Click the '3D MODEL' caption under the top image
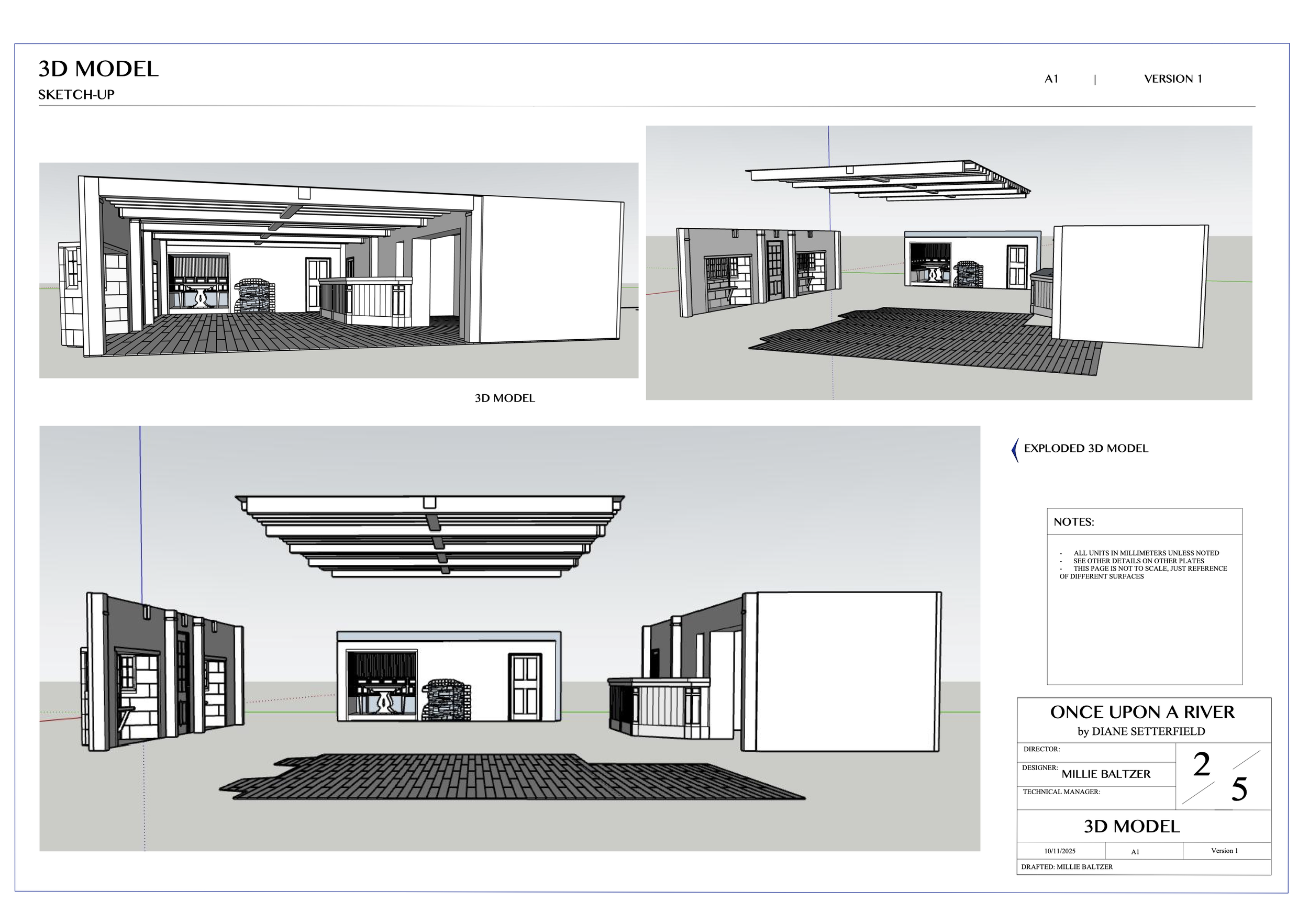Screen dimensions: 1309x924 pos(505,398)
